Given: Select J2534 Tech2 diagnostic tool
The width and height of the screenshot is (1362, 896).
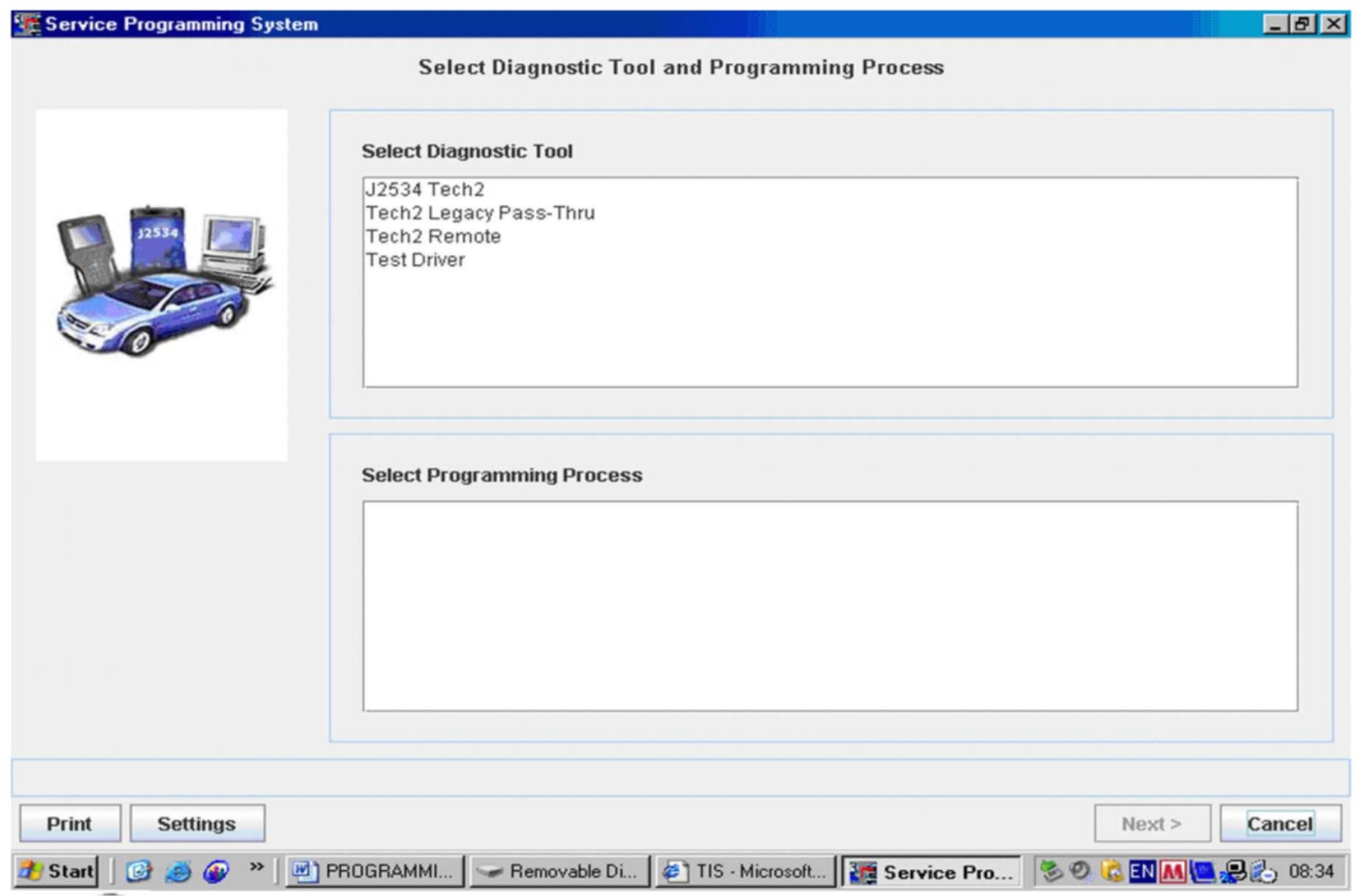Looking at the screenshot, I should pyautogui.click(x=425, y=190).
